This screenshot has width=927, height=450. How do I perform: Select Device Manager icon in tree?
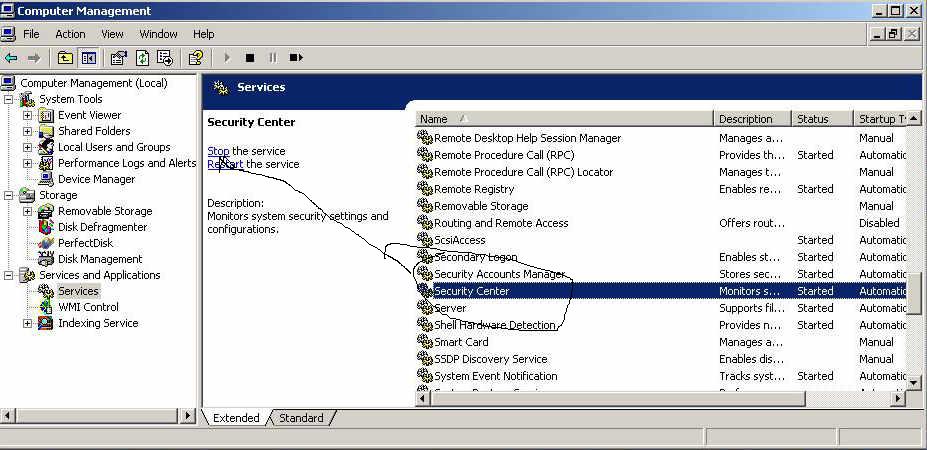[46, 179]
